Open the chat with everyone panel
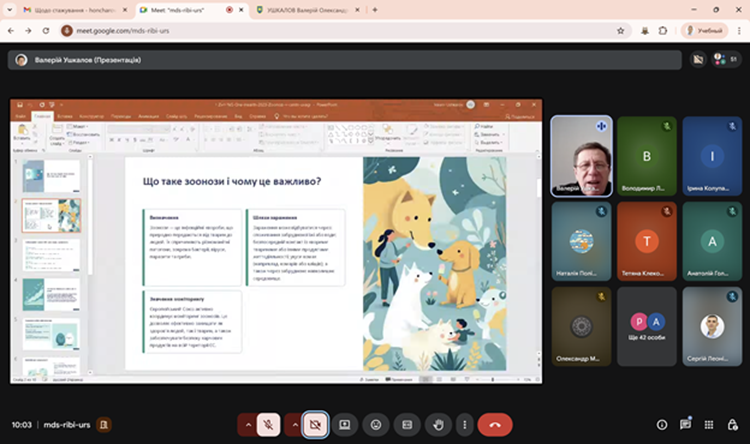The height and width of the screenshot is (444, 750). tap(685, 424)
